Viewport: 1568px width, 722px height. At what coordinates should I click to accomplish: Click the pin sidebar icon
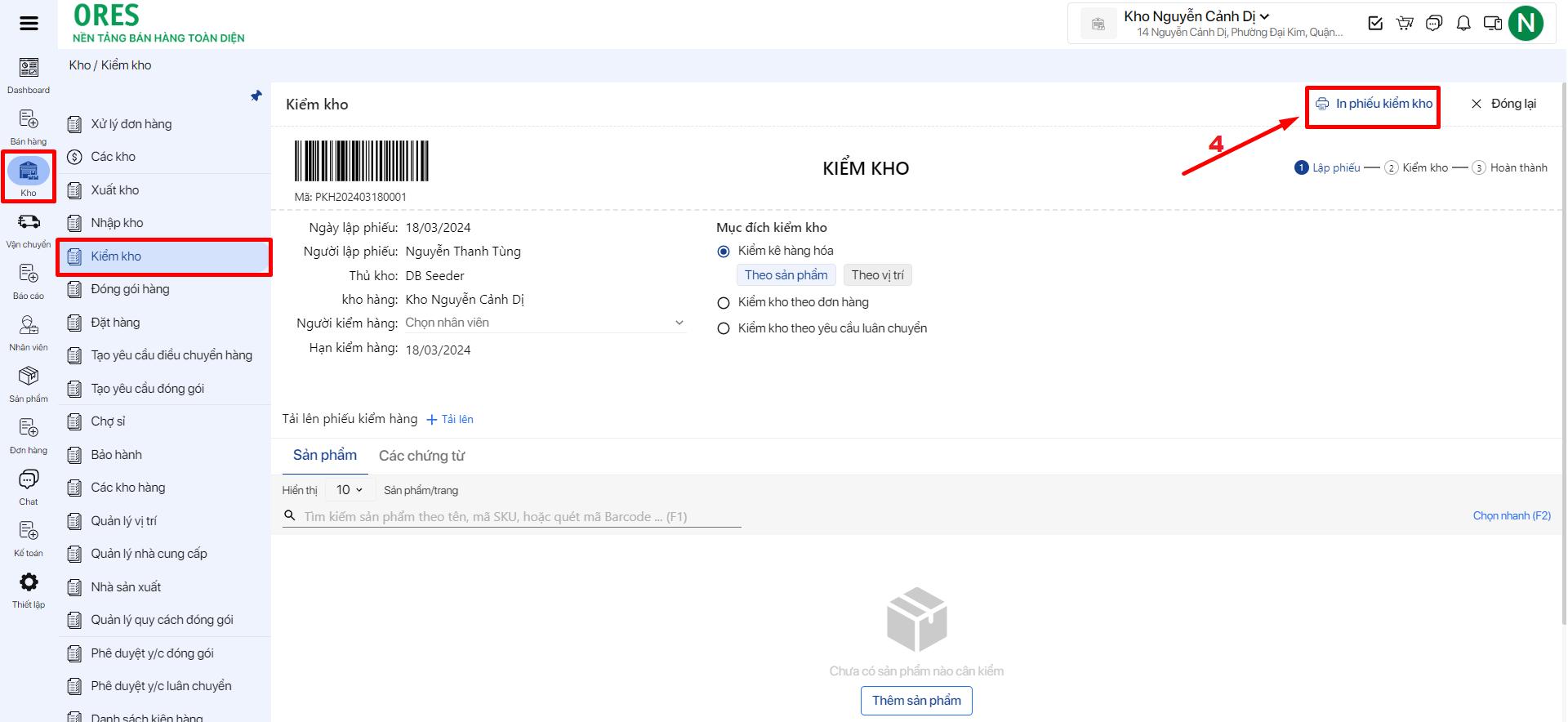pos(256,96)
